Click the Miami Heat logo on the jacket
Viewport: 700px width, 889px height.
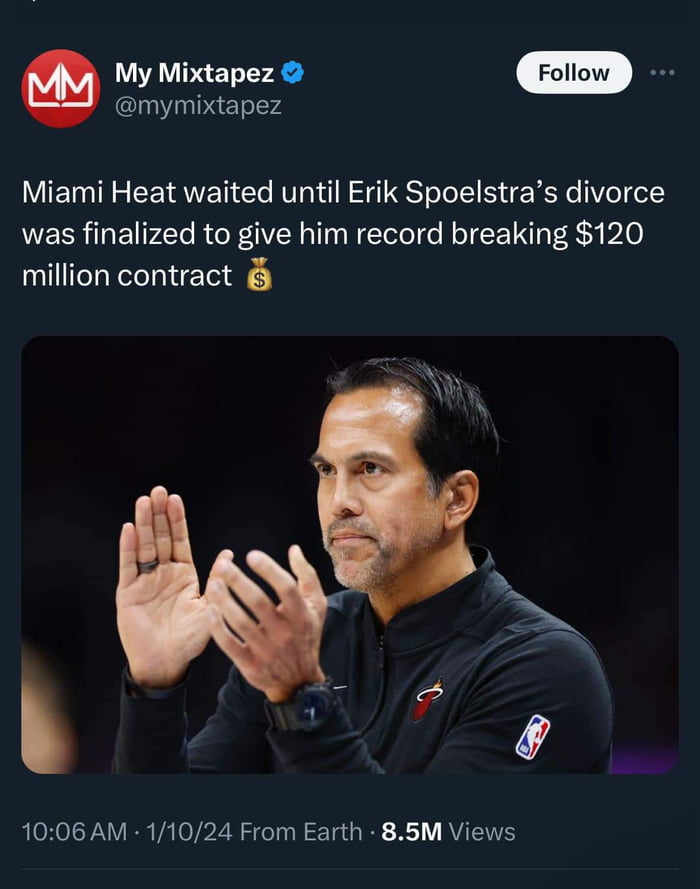click(x=427, y=698)
